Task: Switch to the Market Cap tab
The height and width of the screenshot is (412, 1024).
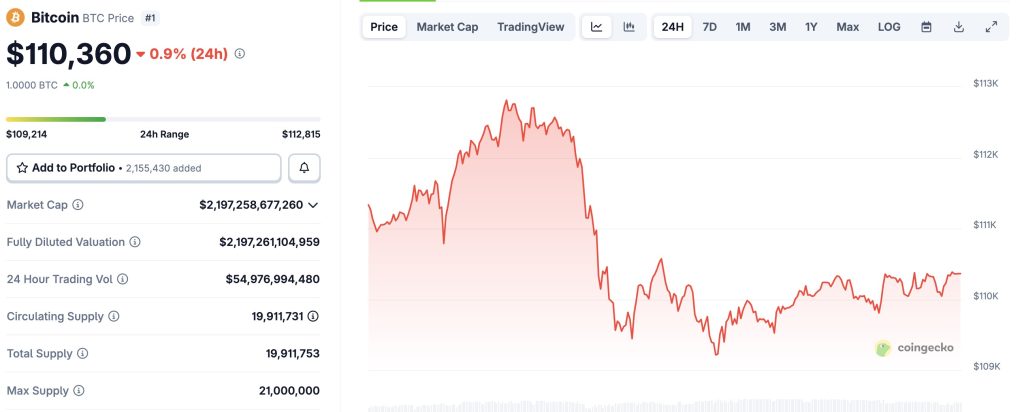Action: 447,27
